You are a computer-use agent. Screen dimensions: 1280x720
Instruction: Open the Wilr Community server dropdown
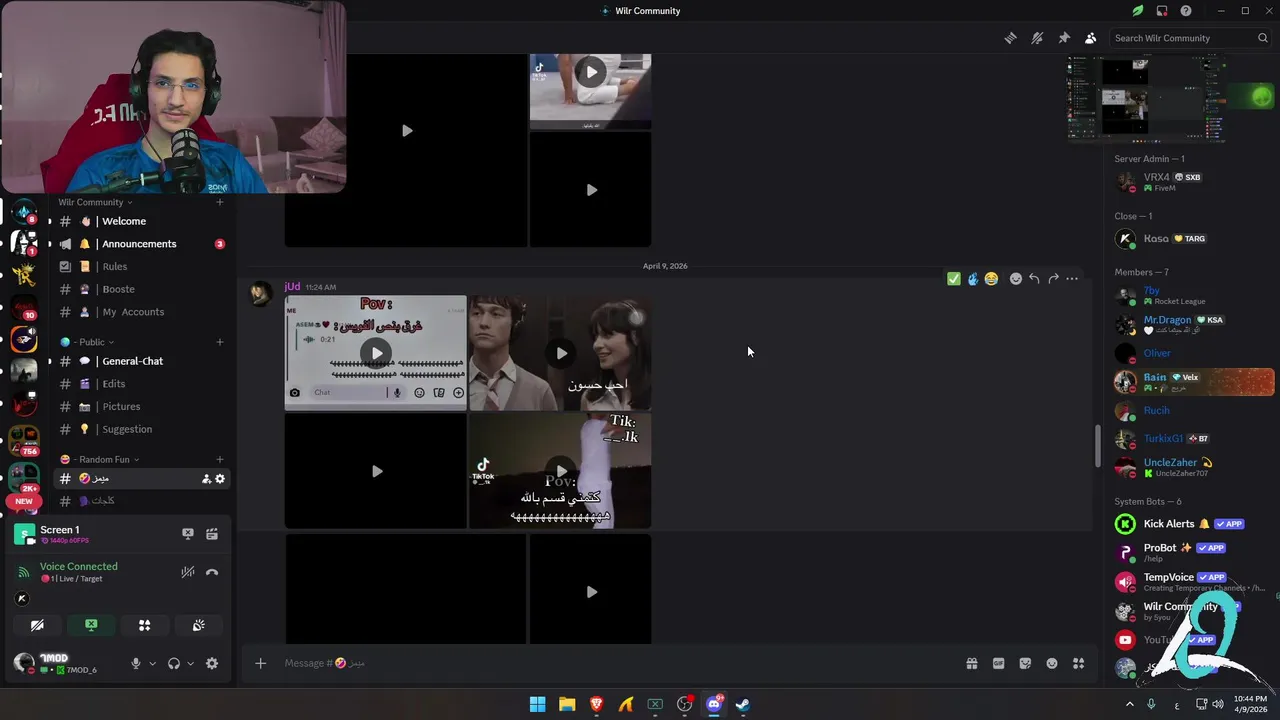pyautogui.click(x=95, y=202)
